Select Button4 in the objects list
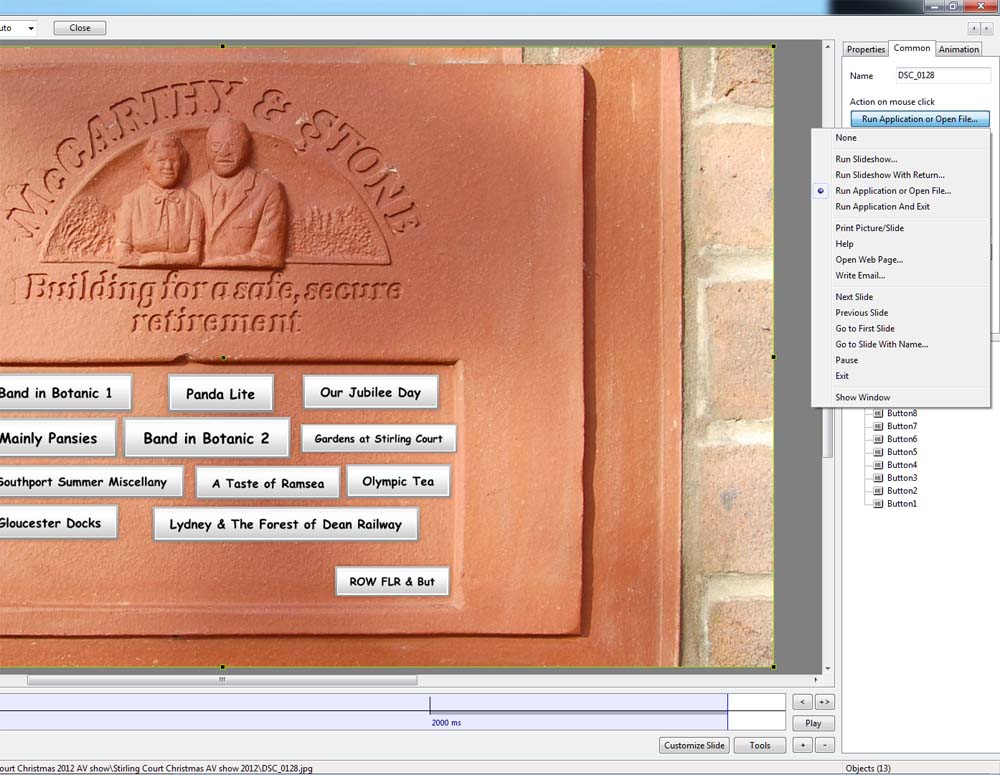 tap(902, 465)
